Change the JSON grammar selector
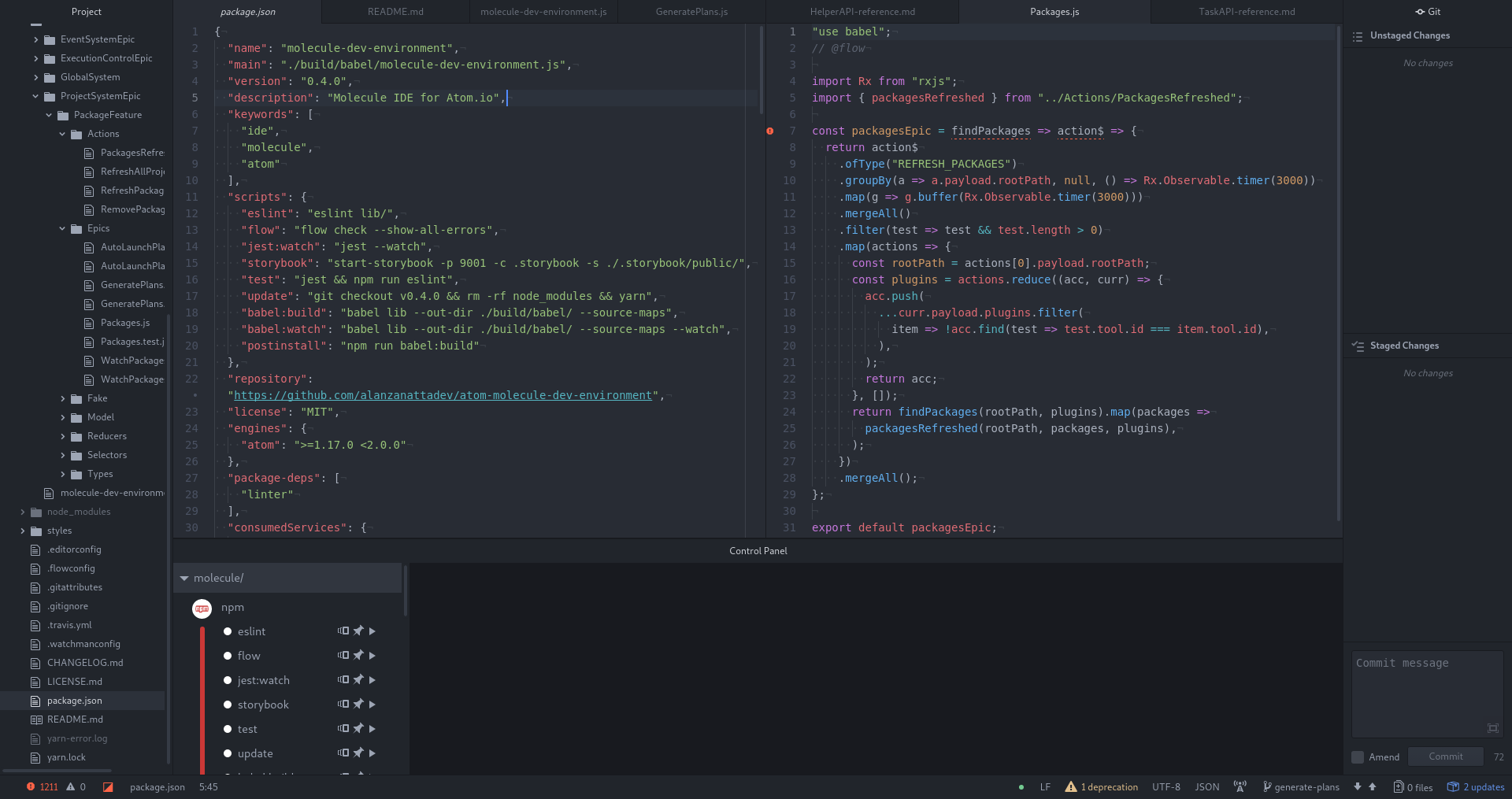The width and height of the screenshot is (1512, 799). tap(1206, 787)
